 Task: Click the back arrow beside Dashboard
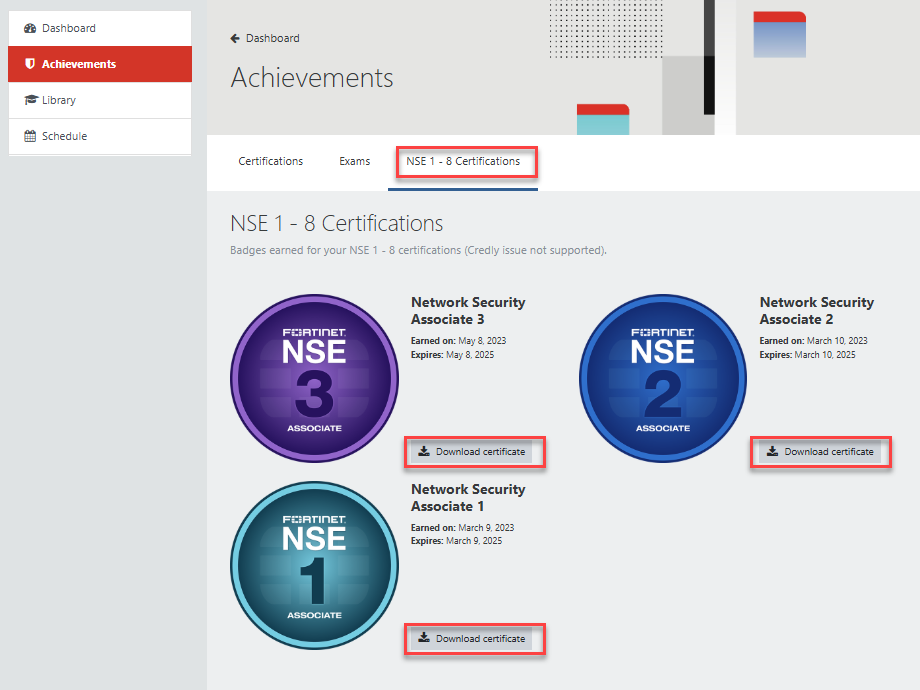(235, 38)
